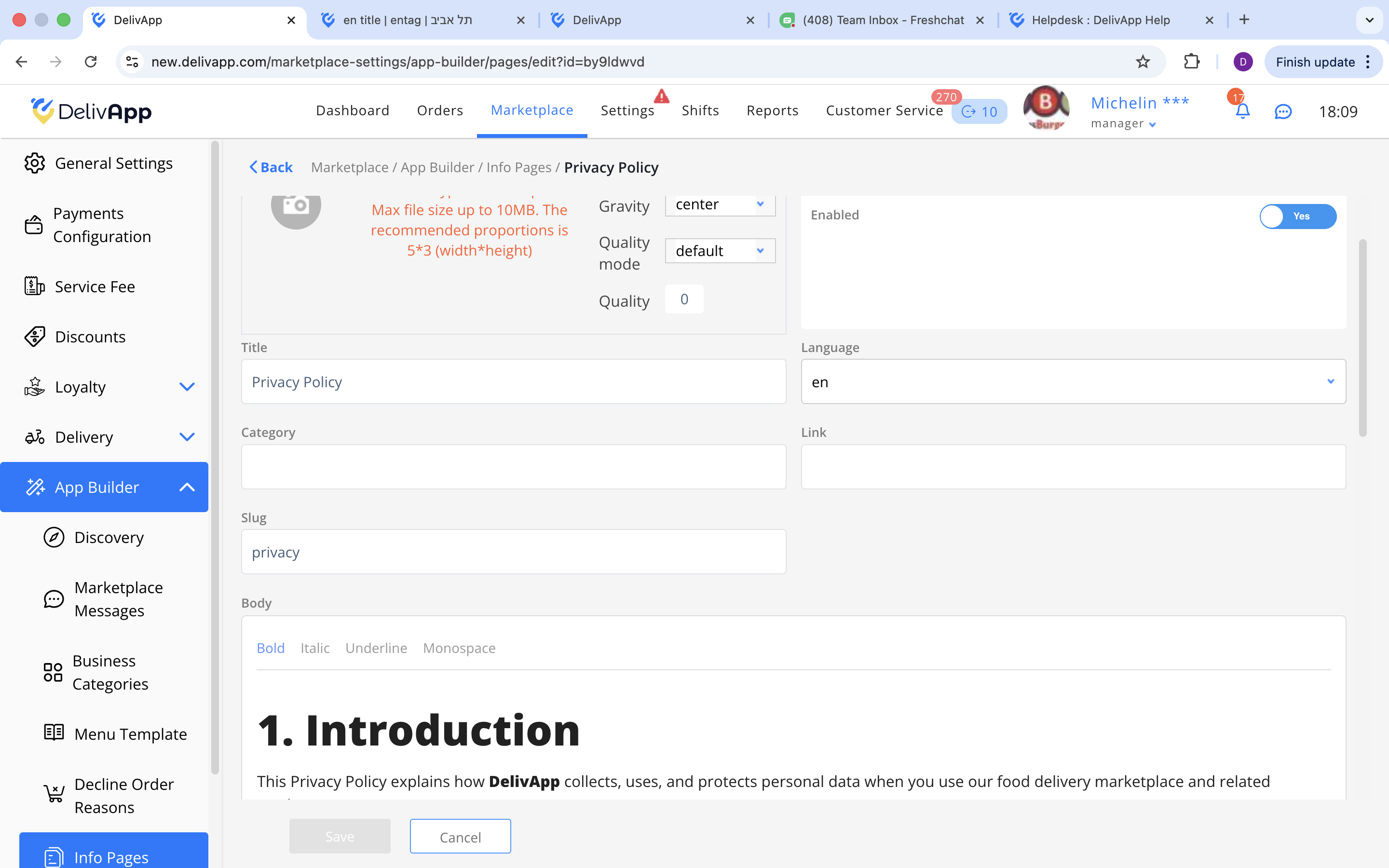Click the image upload camera icon

296,205
